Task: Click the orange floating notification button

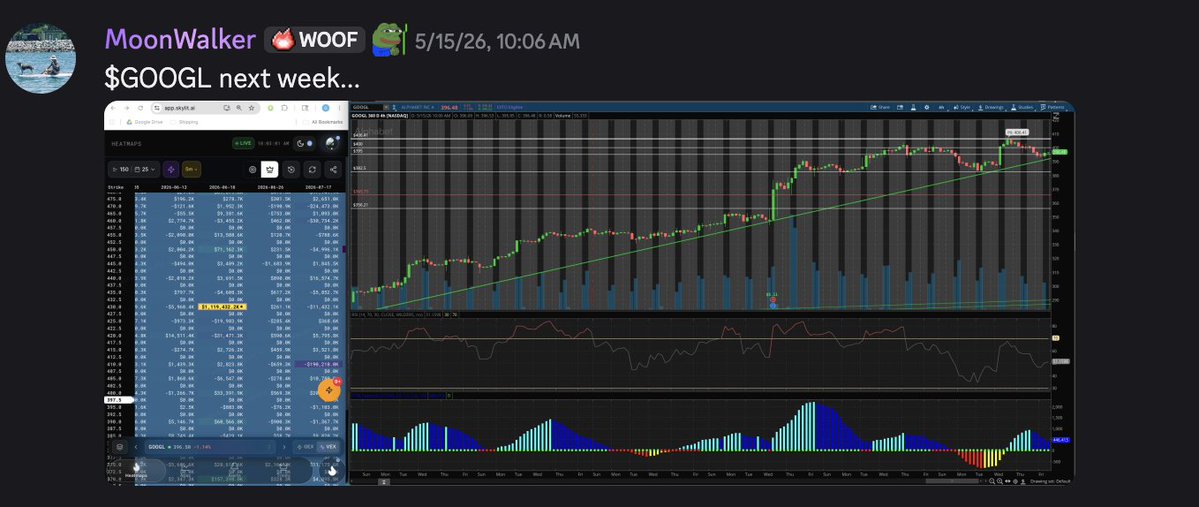Action: 330,390
